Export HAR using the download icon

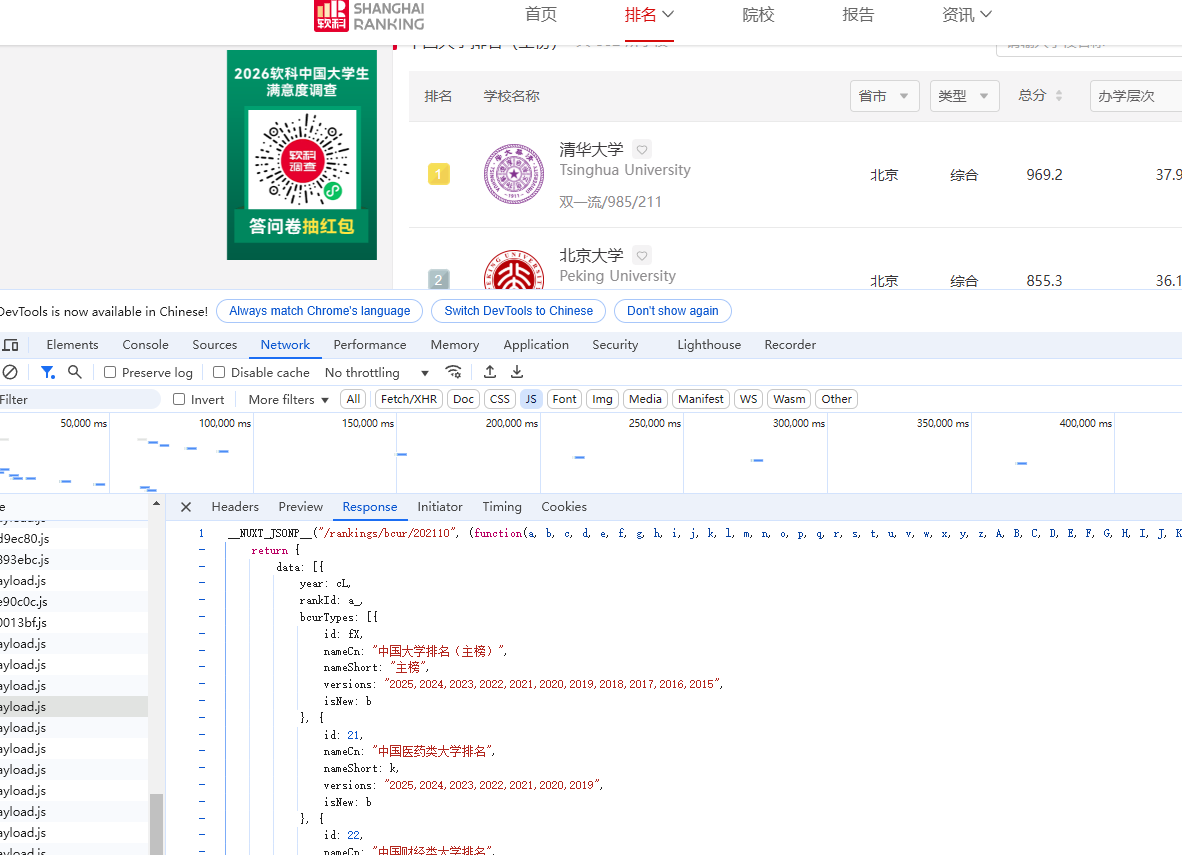(516, 371)
